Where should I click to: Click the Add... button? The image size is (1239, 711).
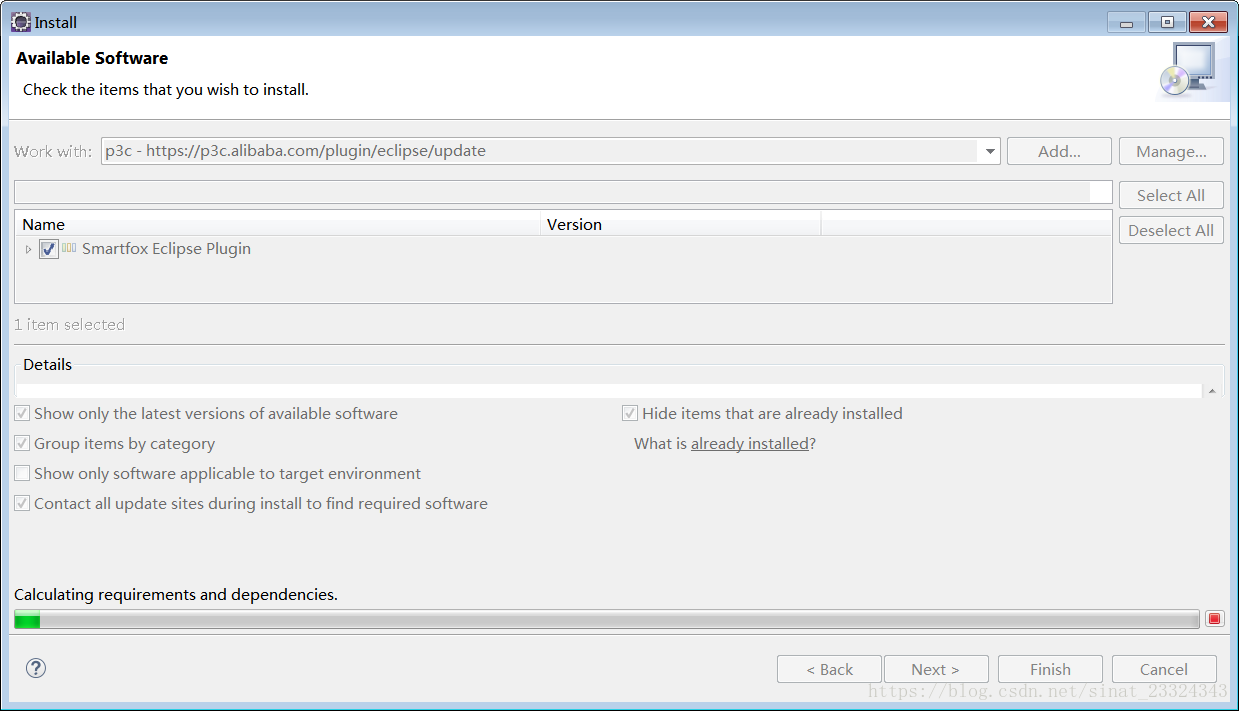pyautogui.click(x=1059, y=151)
